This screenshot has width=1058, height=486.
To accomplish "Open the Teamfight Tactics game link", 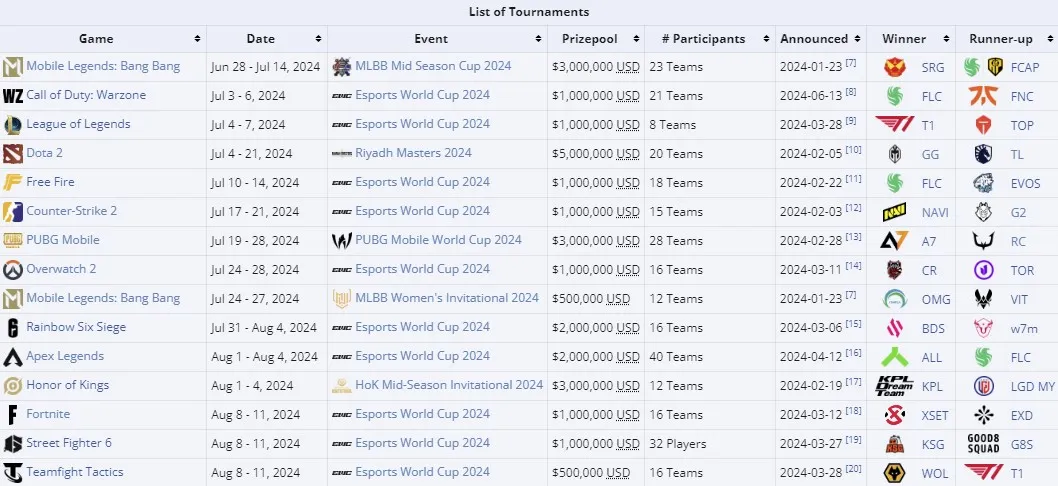I will point(75,472).
